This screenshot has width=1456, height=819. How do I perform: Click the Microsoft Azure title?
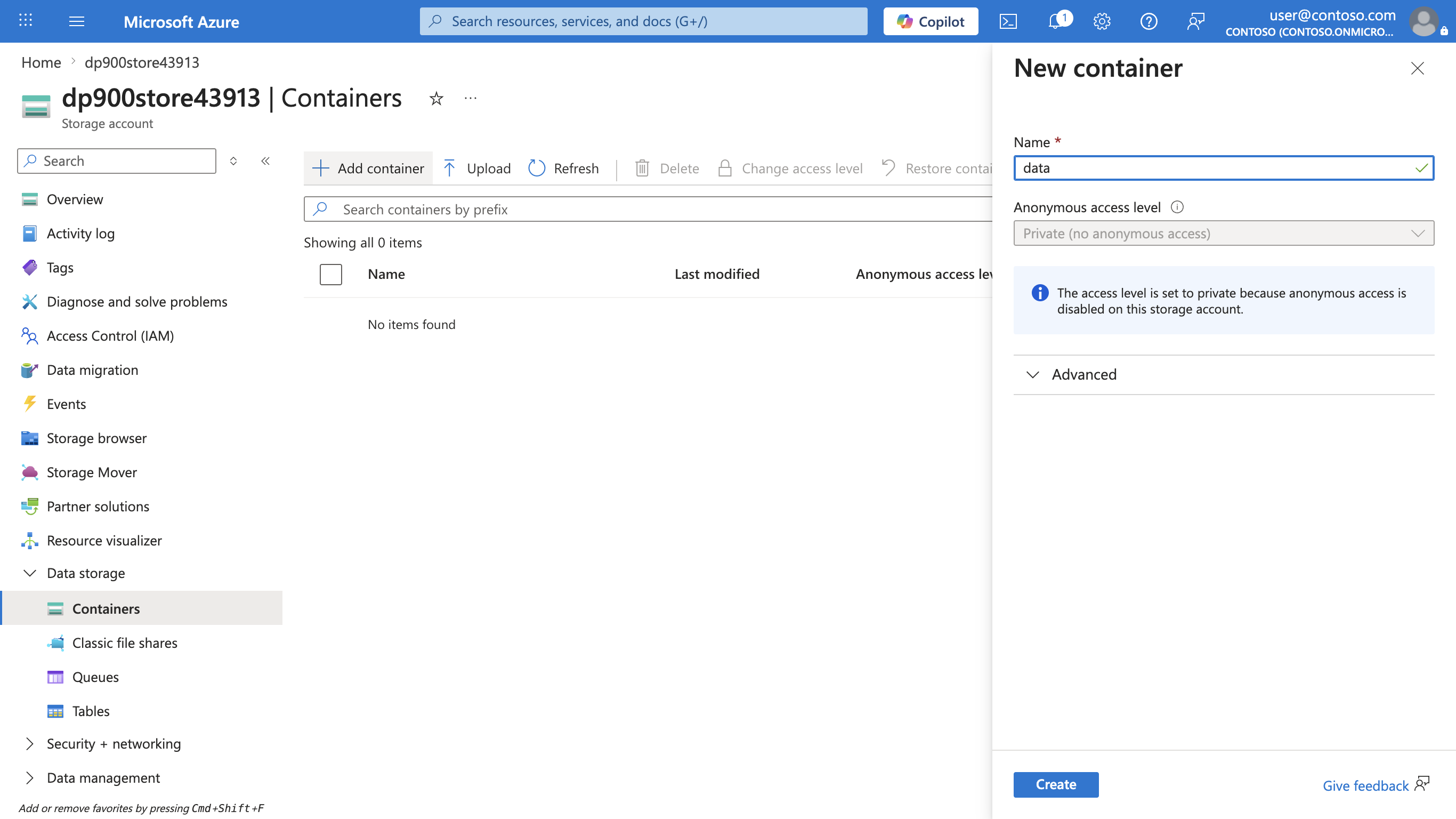[x=181, y=21]
